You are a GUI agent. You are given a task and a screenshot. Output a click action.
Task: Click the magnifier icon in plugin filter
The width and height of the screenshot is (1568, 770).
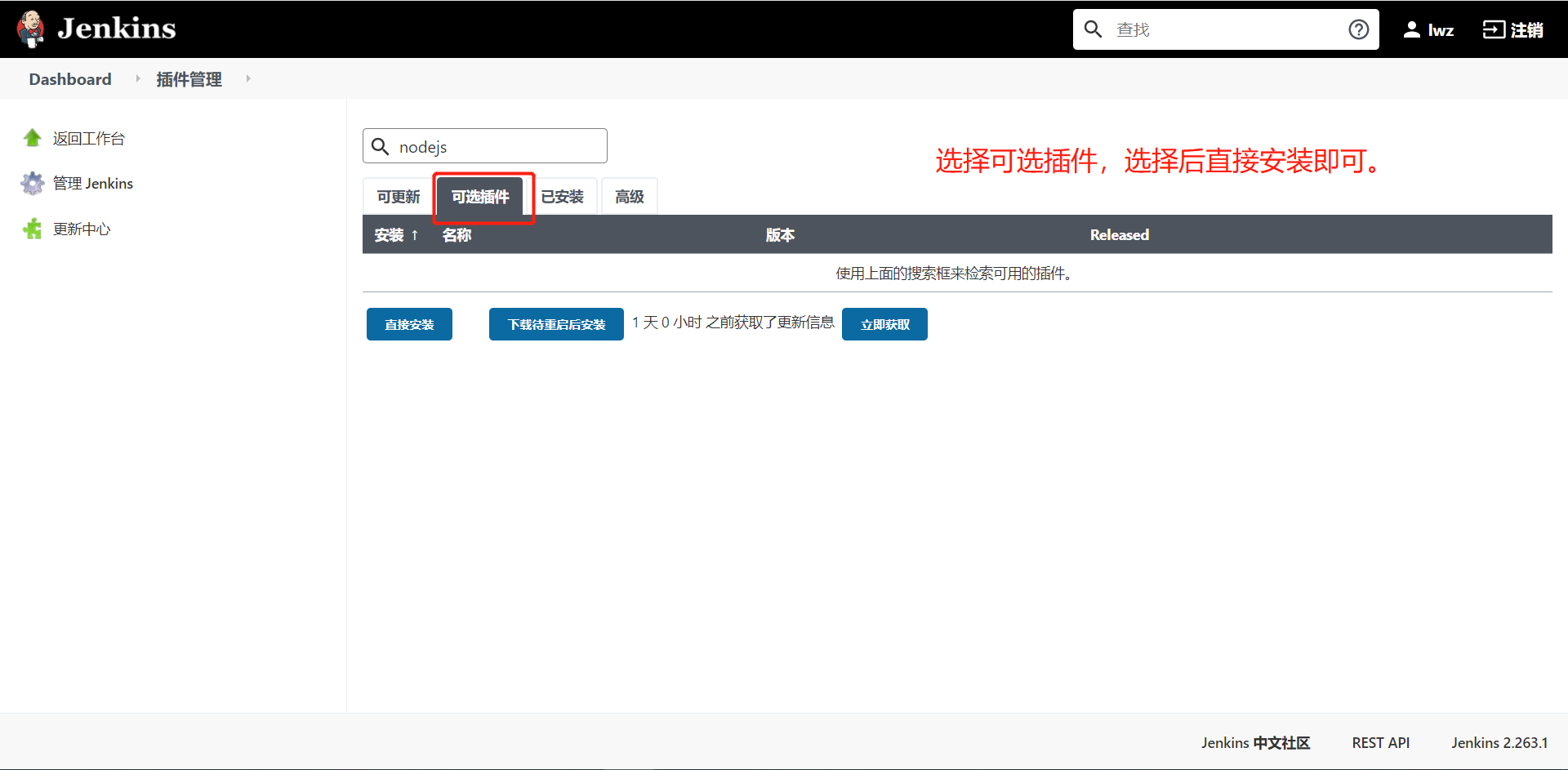(x=380, y=146)
